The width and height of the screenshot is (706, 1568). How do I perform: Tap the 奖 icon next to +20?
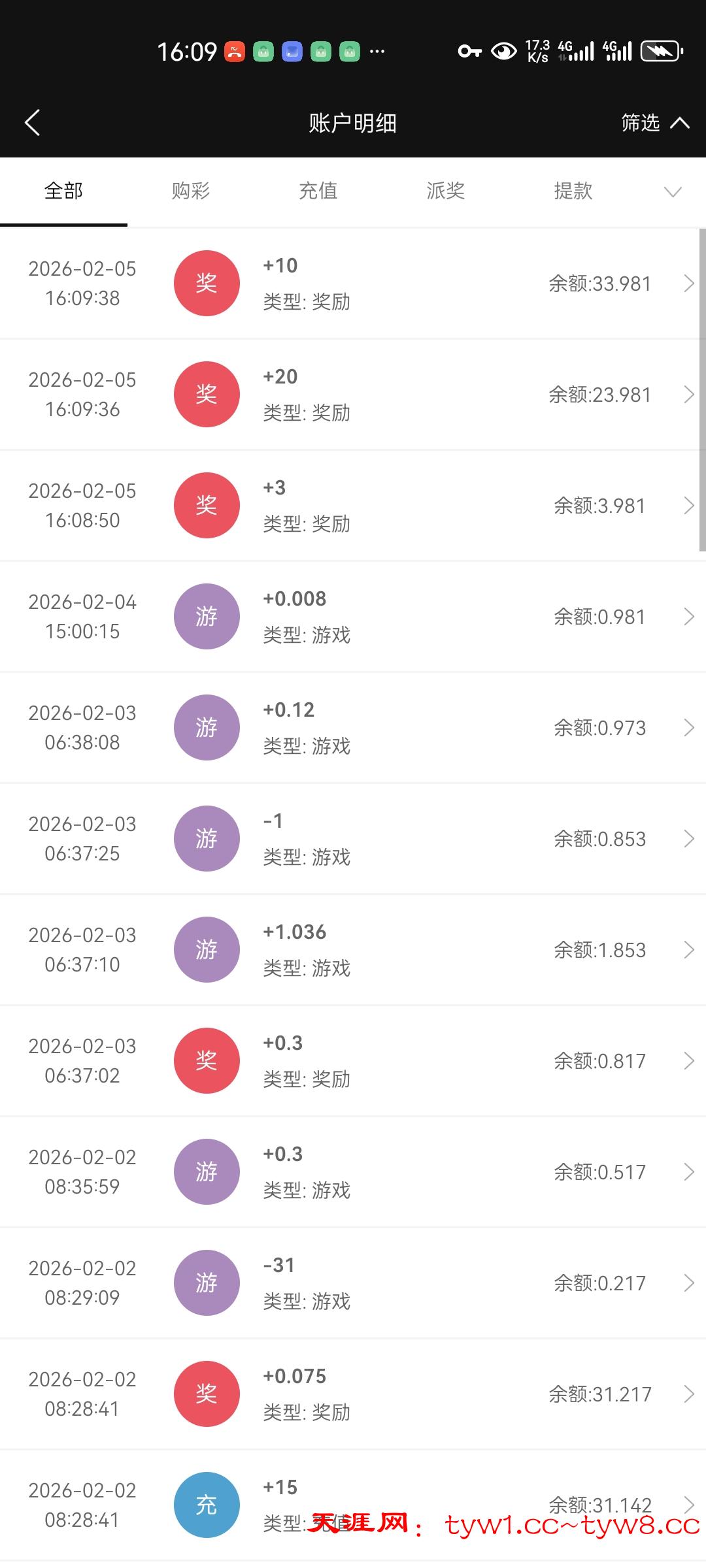click(x=207, y=394)
